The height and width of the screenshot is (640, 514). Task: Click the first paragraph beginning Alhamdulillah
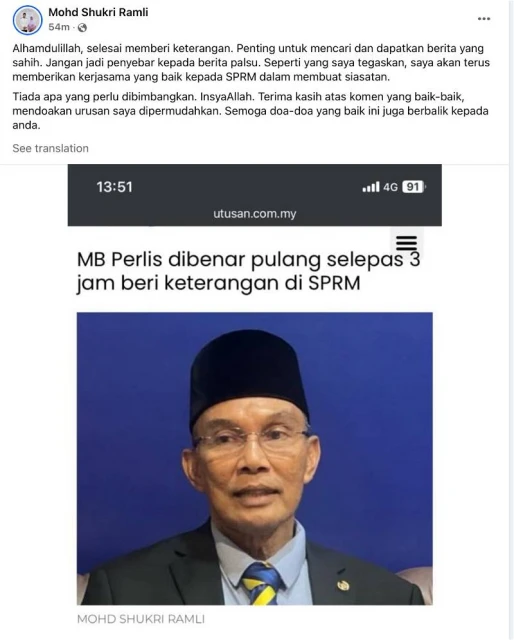(x=251, y=62)
